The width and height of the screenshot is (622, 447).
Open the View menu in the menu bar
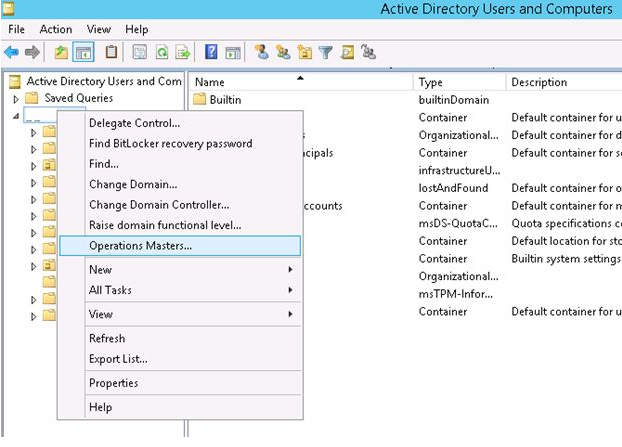[99, 29]
